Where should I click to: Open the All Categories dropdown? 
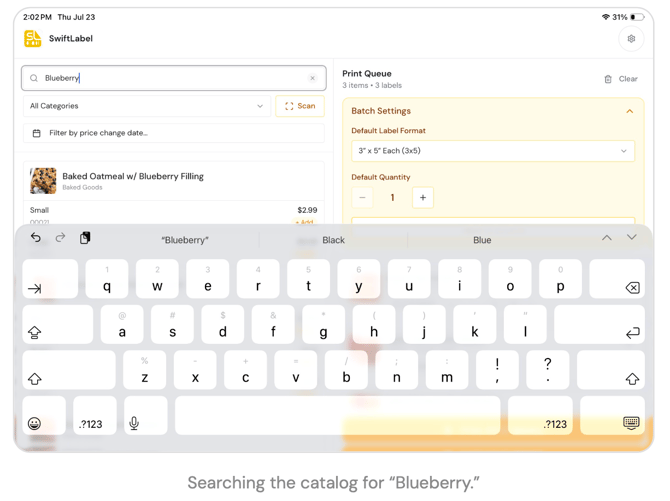147,106
